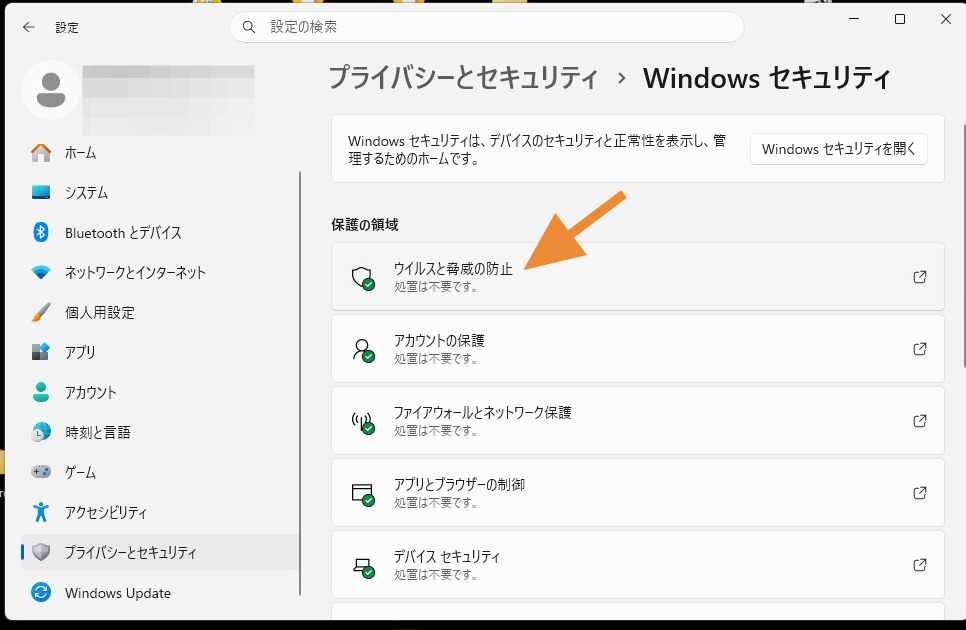
Task: Click external link icon for ファイアウォール row
Action: [x=920, y=421]
